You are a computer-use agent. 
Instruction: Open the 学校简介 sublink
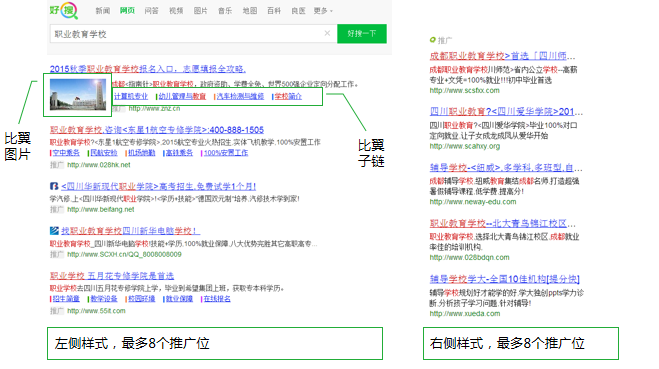288,96
